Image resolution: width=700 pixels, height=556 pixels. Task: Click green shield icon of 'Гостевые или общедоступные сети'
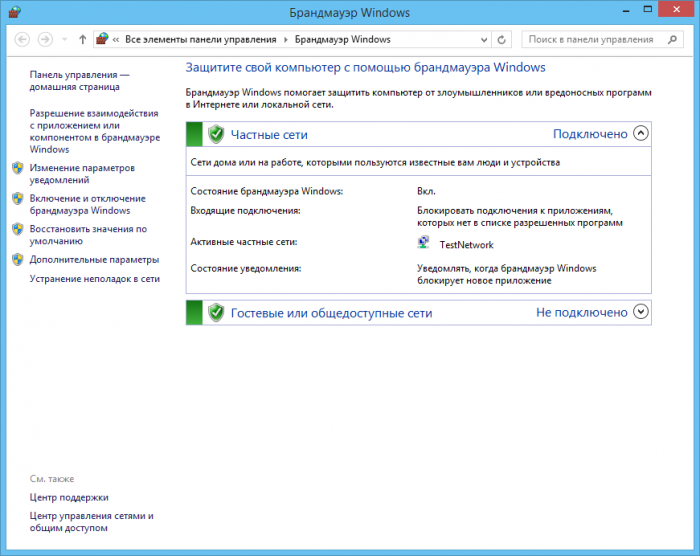[x=216, y=313]
